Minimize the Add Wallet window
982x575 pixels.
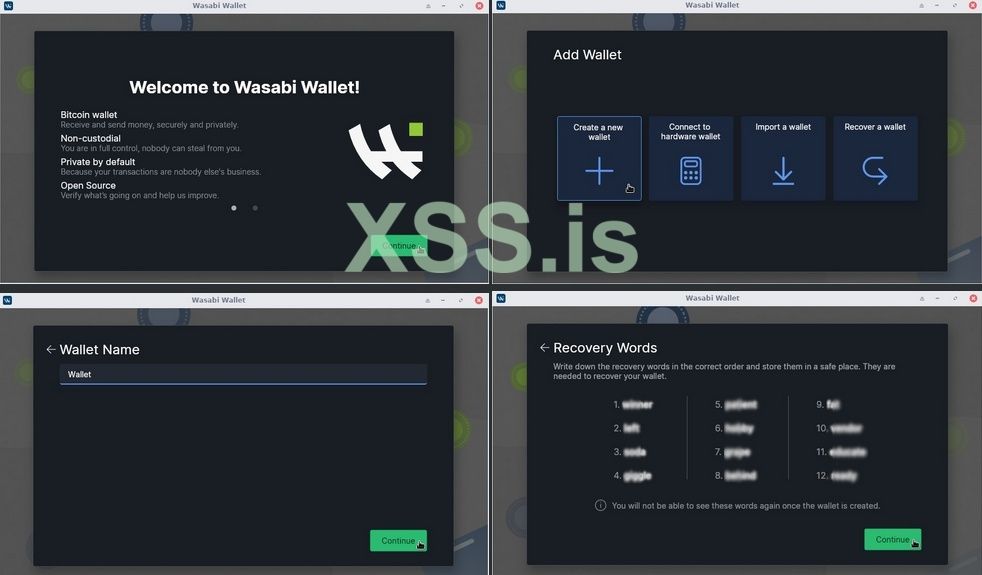tap(938, 5)
